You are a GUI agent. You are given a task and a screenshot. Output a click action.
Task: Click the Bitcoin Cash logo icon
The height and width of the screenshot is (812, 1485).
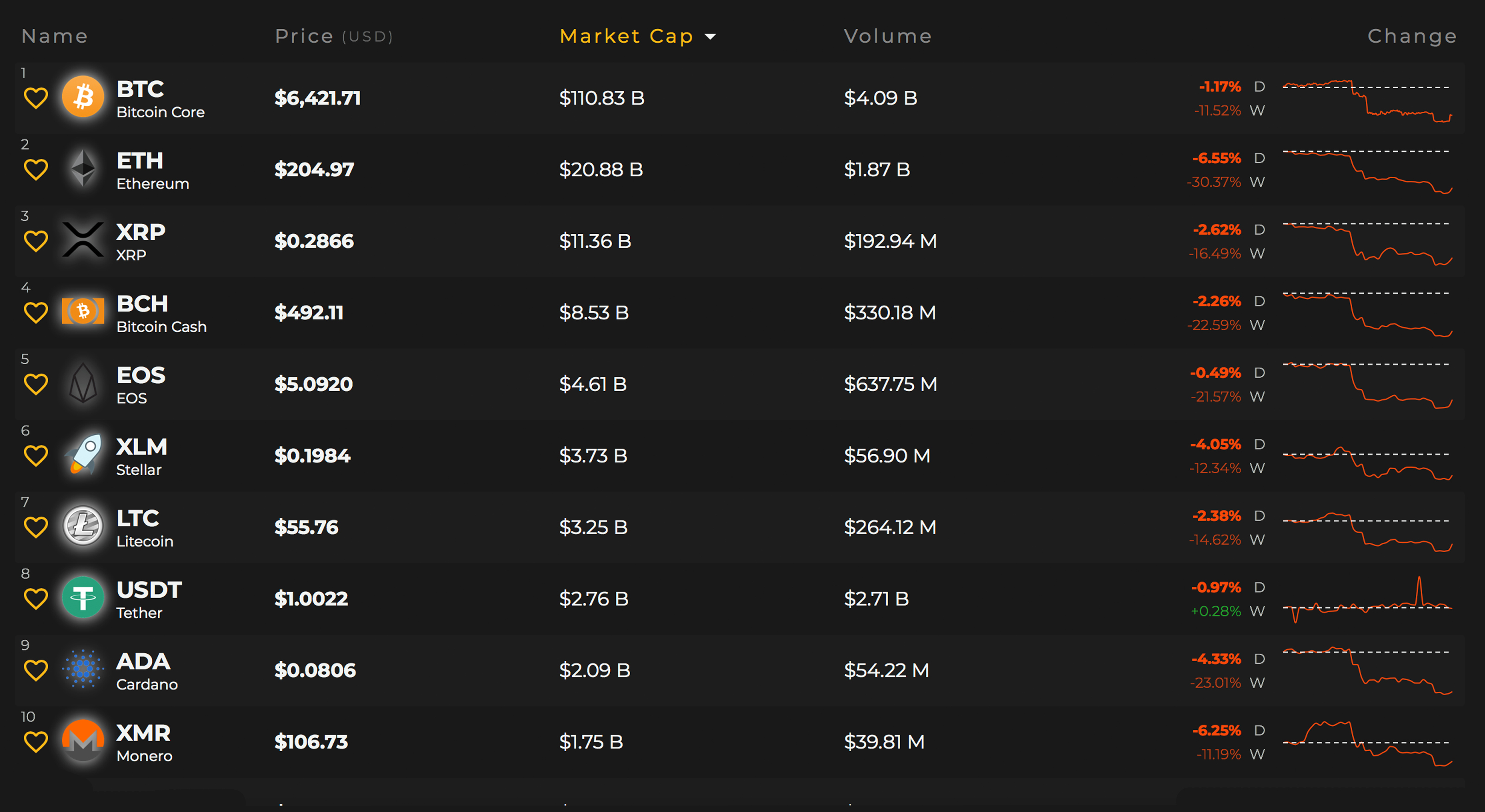(x=83, y=311)
